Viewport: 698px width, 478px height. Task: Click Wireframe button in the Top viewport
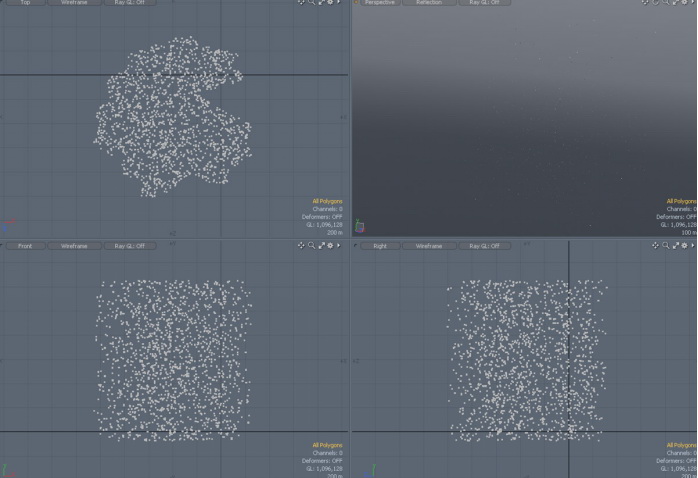click(74, 3)
